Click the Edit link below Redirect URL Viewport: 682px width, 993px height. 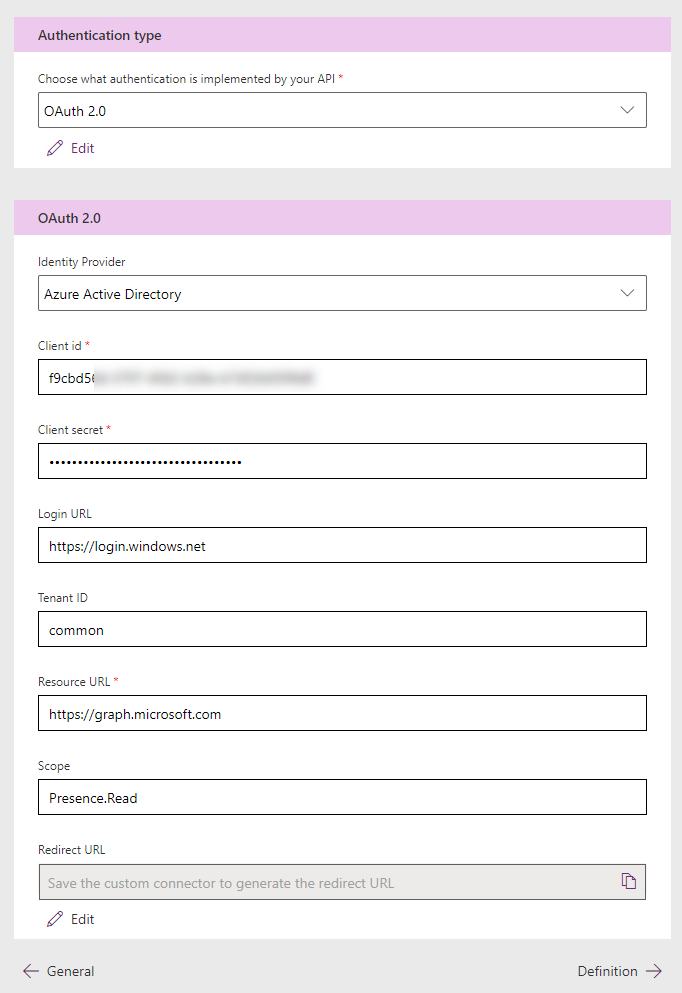point(82,919)
